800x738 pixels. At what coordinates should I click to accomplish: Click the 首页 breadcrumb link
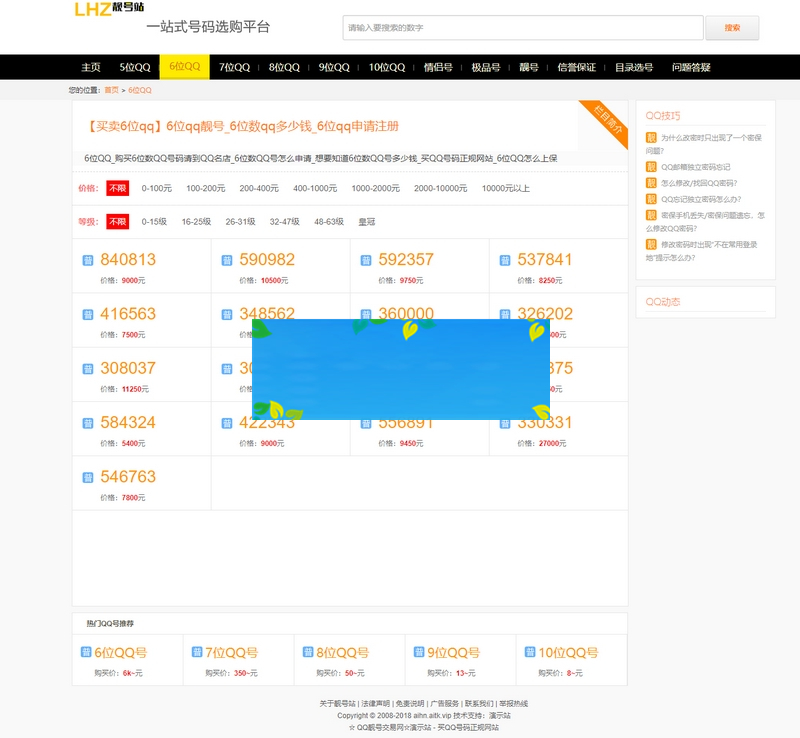[111, 90]
